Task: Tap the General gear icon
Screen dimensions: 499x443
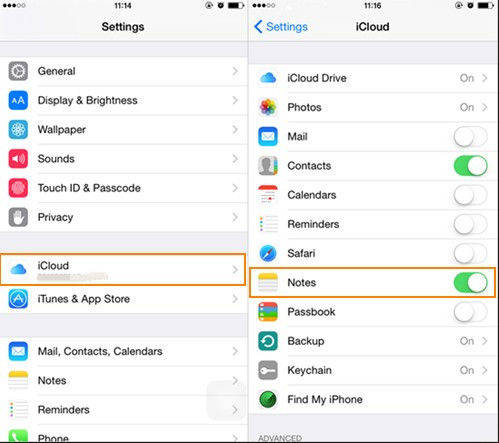Action: click(18, 71)
